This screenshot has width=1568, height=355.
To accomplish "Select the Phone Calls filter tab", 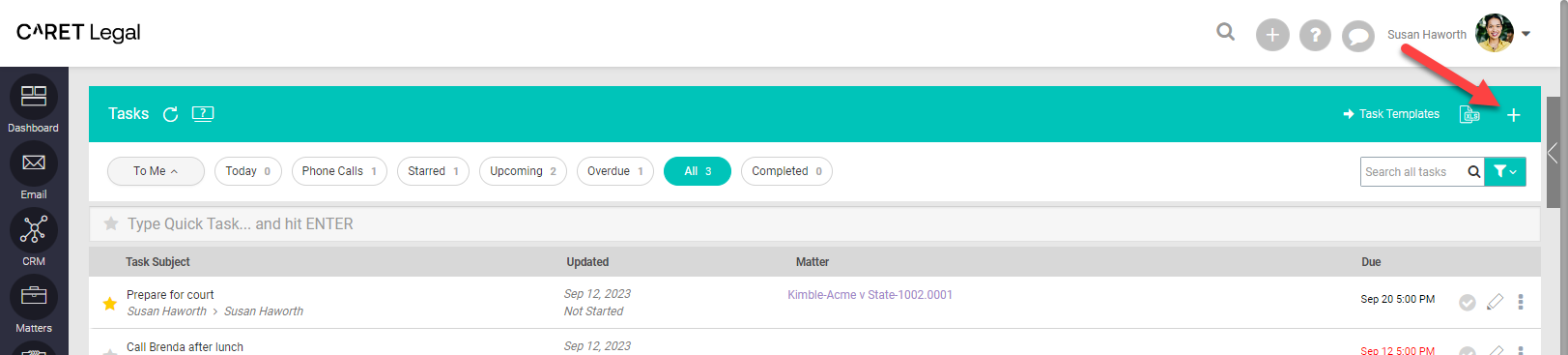I will coord(339,171).
